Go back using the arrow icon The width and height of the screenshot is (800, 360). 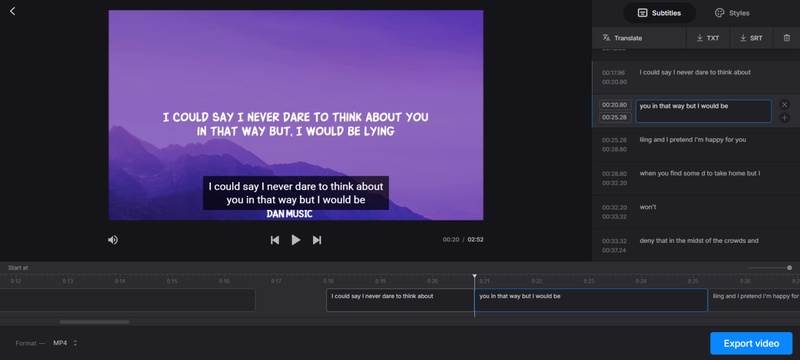pos(13,11)
